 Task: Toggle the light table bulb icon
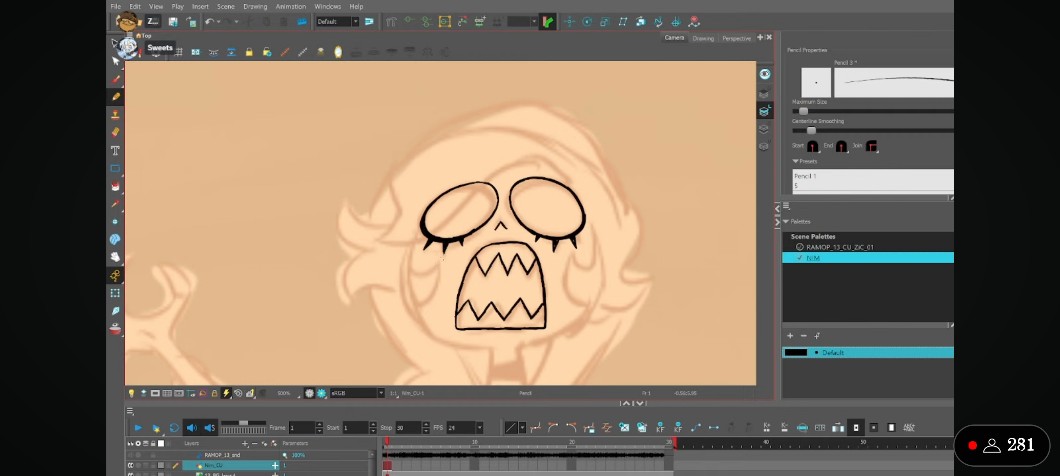pos(131,393)
